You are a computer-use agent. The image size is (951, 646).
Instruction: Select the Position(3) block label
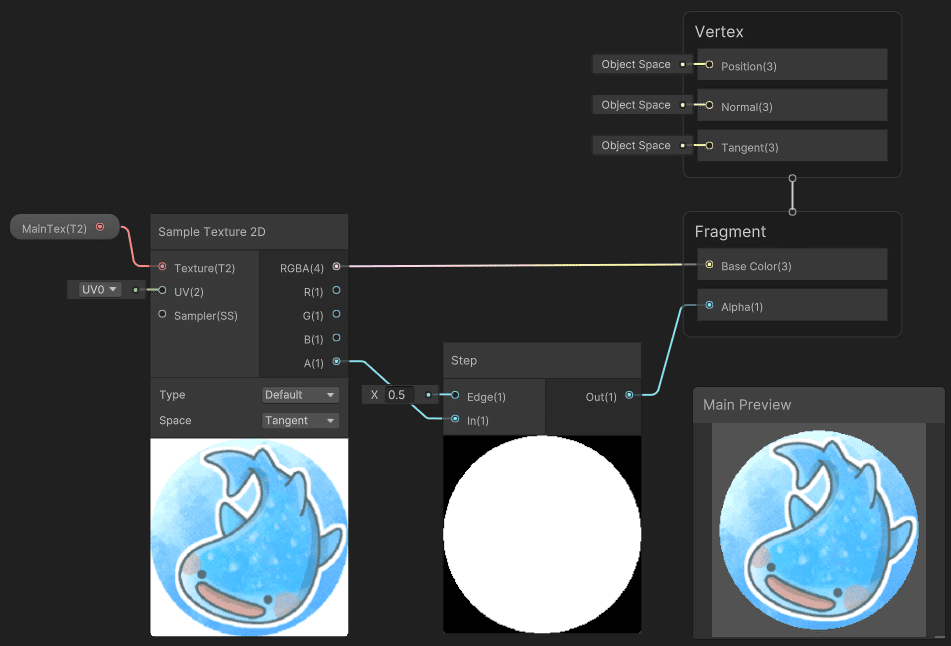point(748,67)
